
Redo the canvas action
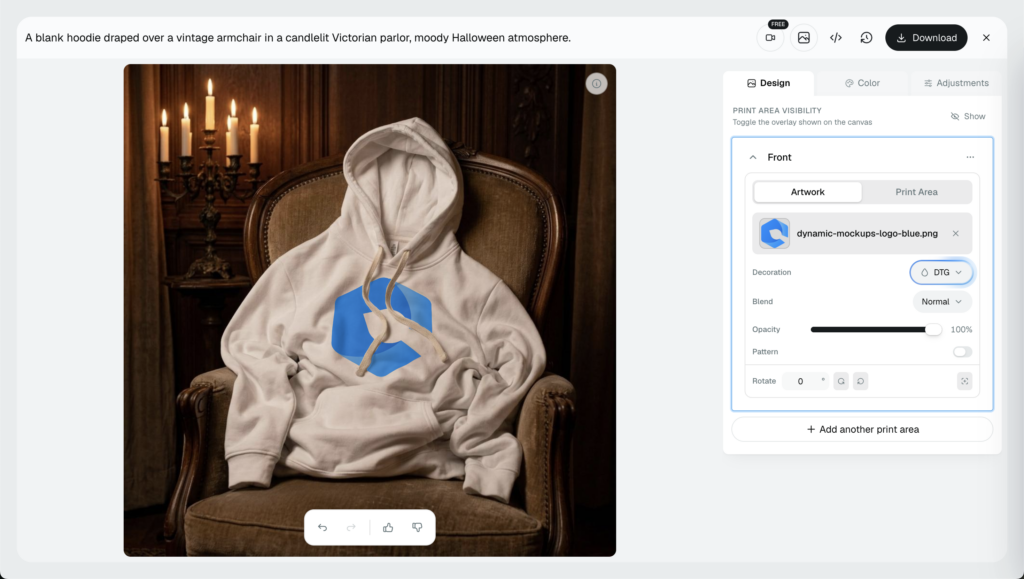pyautogui.click(x=351, y=527)
